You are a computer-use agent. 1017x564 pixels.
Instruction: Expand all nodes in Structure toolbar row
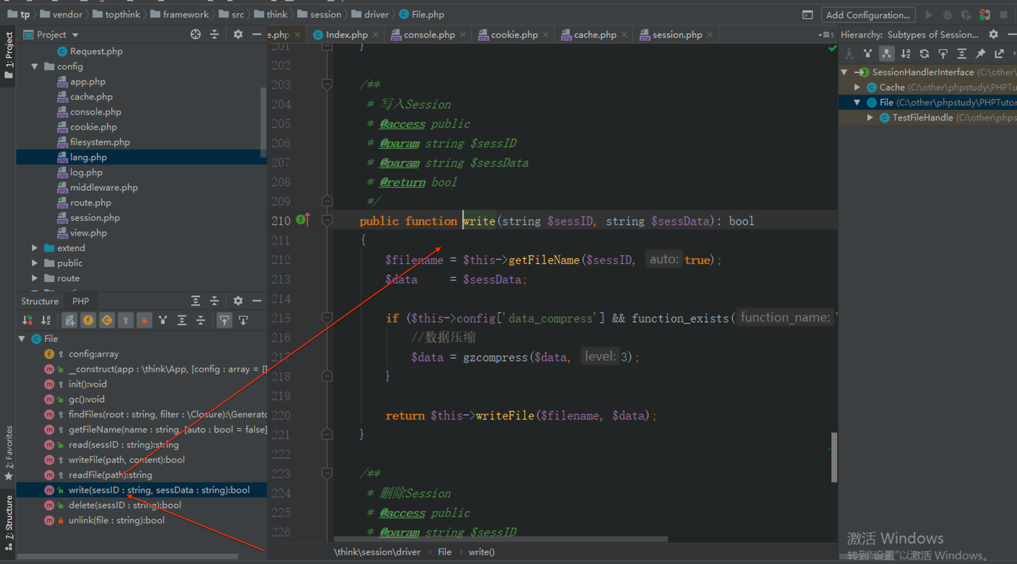tap(182, 320)
